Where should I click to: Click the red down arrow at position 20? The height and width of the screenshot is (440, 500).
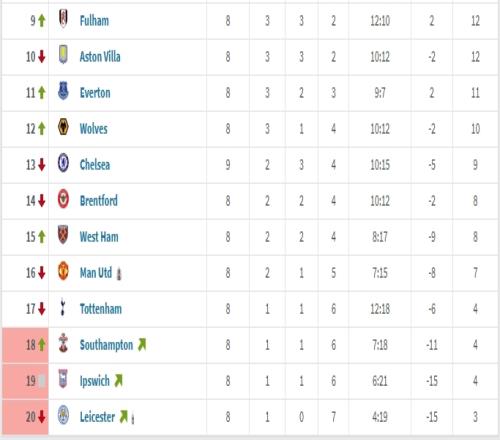(x=42, y=417)
